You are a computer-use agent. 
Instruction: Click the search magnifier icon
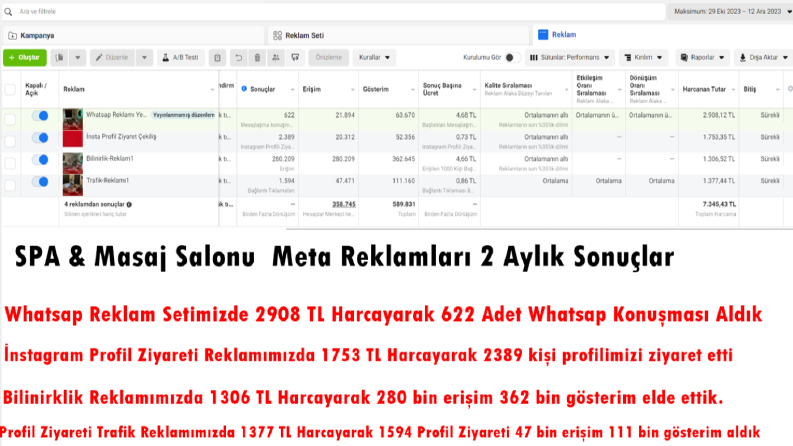(x=8, y=11)
